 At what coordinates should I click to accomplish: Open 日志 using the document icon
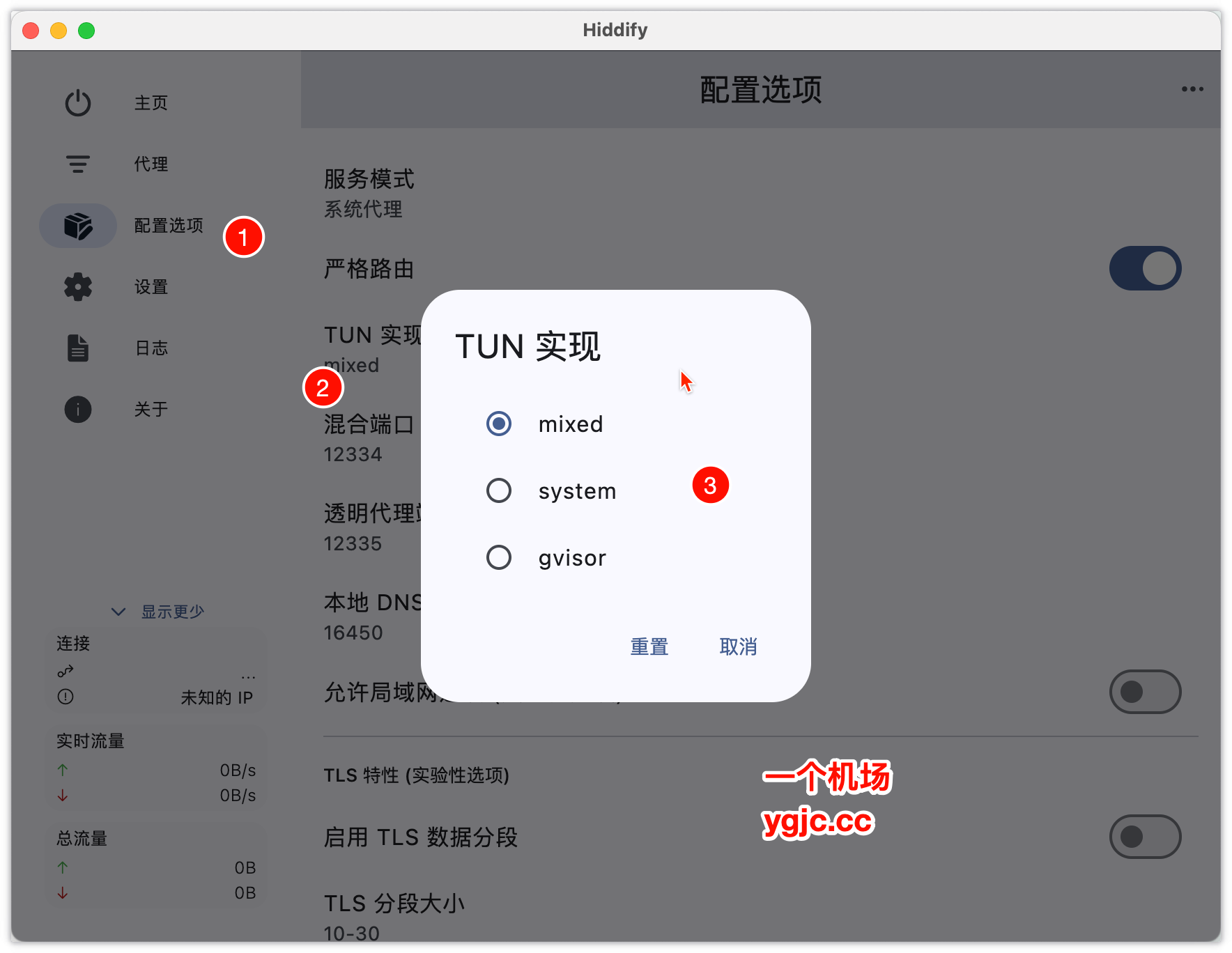(x=77, y=348)
